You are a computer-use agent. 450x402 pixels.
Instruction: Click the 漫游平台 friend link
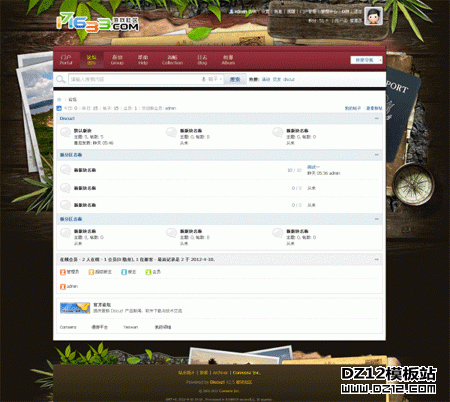pyautogui.click(x=100, y=327)
